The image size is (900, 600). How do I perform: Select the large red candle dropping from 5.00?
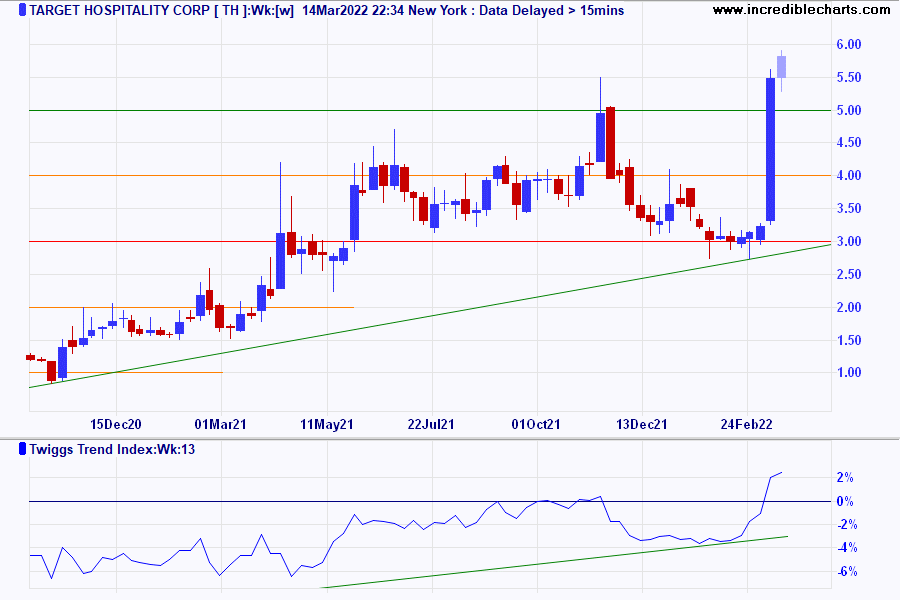click(611, 142)
